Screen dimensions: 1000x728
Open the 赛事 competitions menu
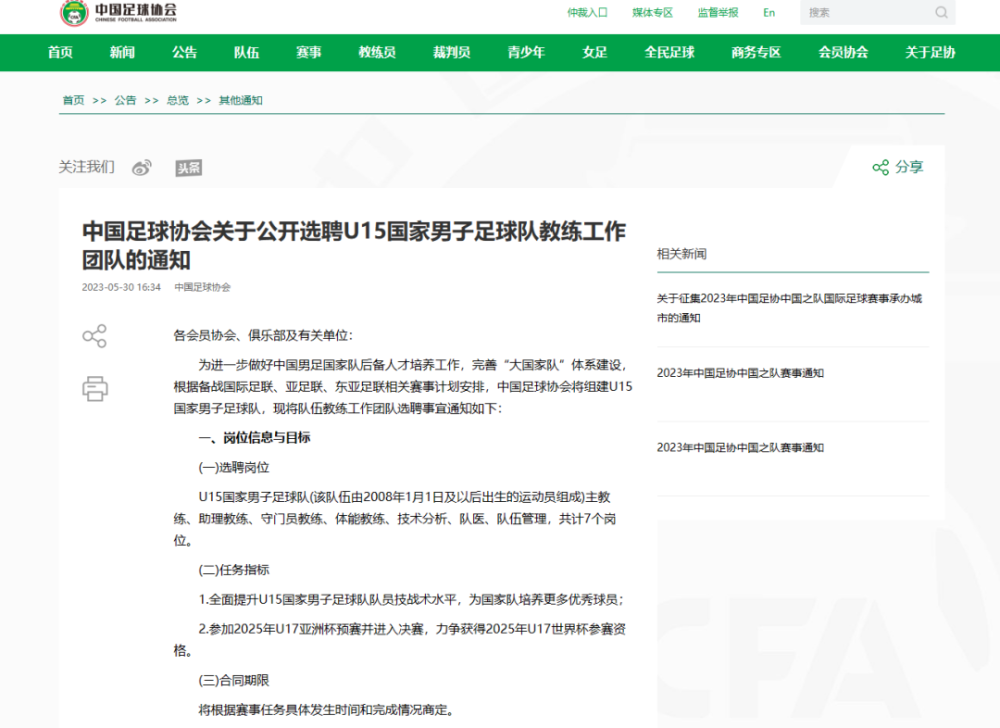click(x=309, y=53)
